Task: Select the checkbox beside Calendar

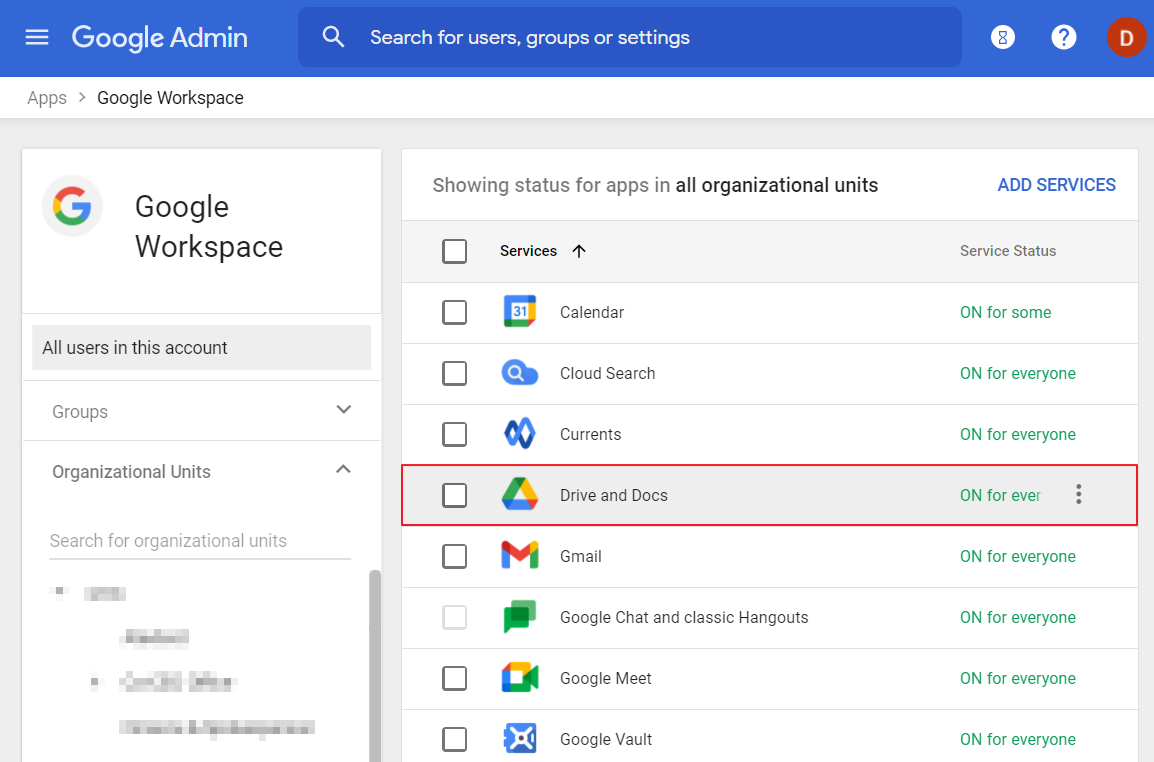Action: point(455,312)
